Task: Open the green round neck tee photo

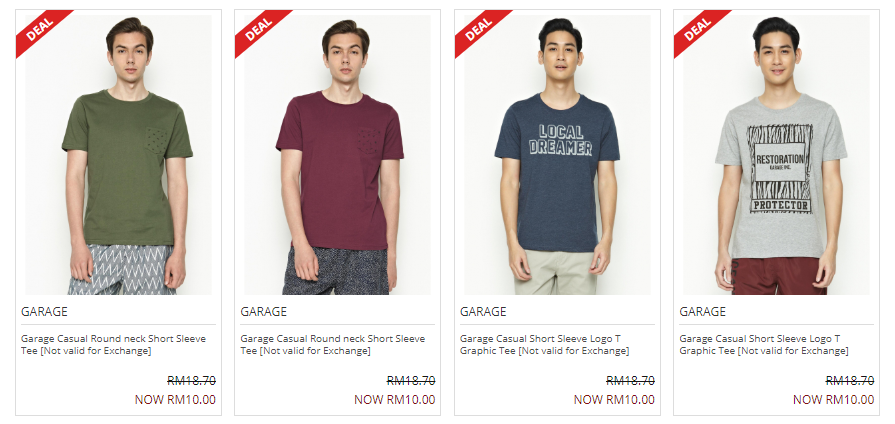Action: 118,155
